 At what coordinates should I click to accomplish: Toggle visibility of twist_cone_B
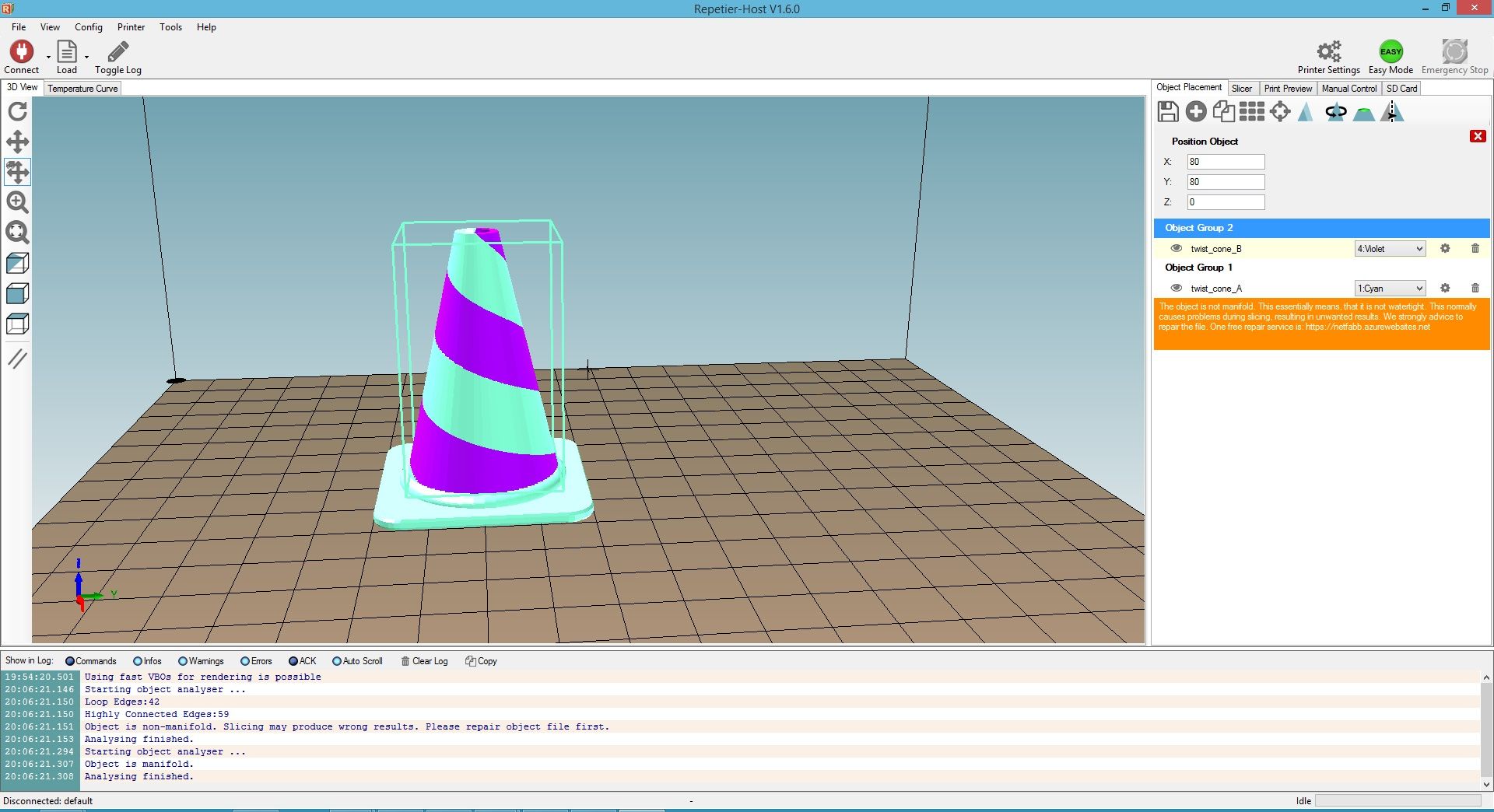tap(1176, 249)
